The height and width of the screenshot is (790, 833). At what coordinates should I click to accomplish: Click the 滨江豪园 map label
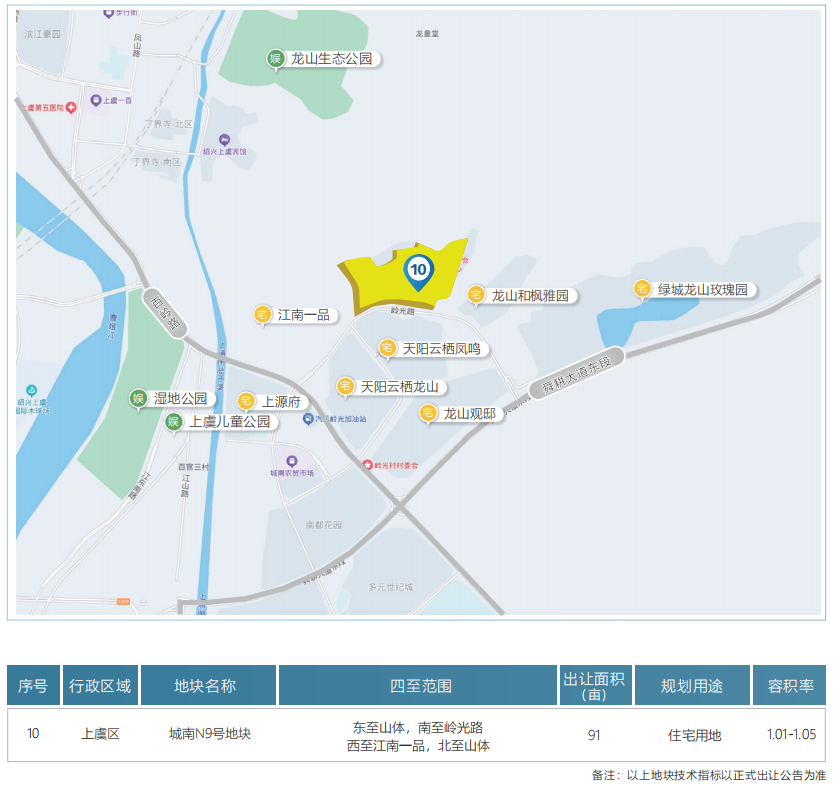[42, 34]
